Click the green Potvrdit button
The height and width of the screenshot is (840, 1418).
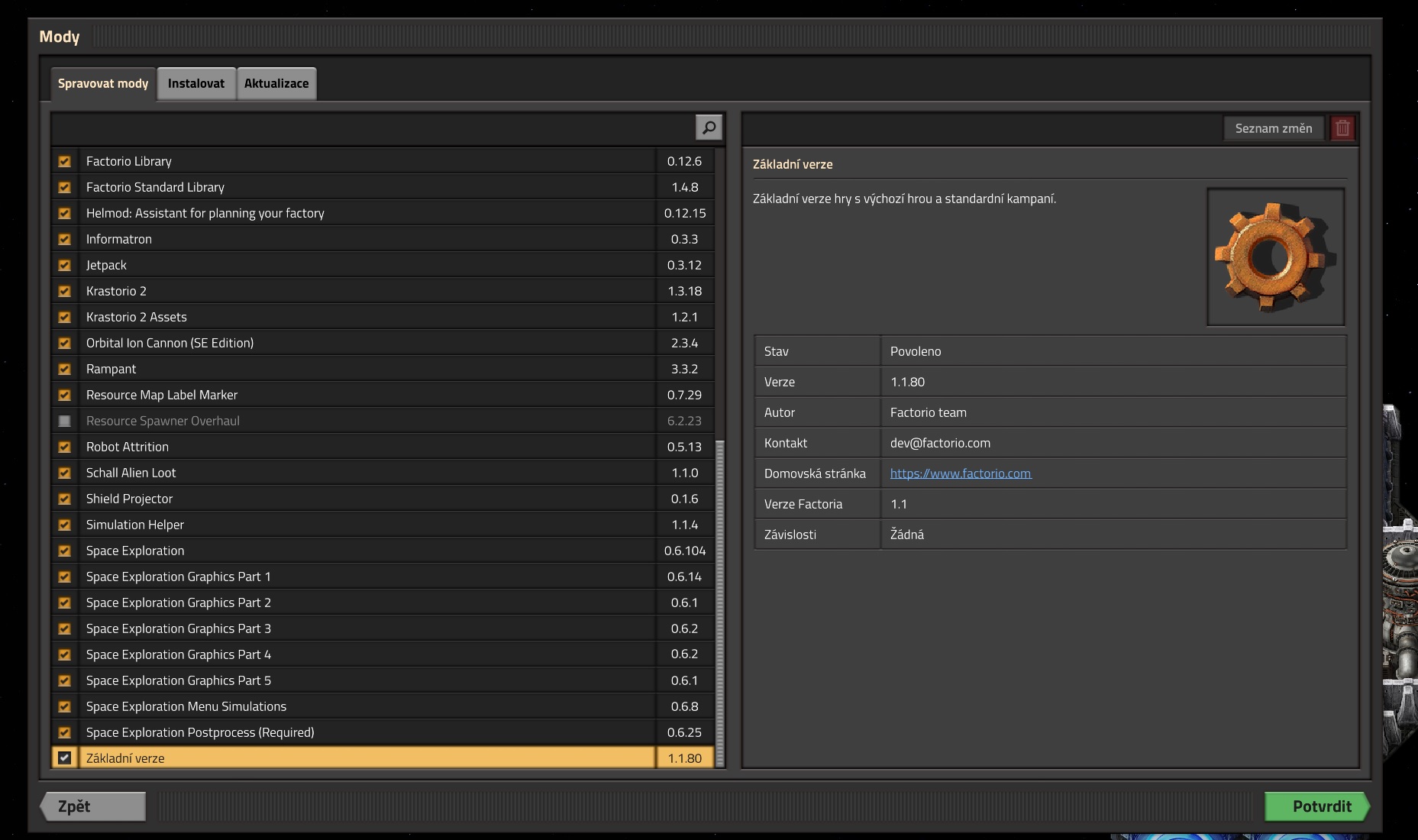(x=1317, y=806)
